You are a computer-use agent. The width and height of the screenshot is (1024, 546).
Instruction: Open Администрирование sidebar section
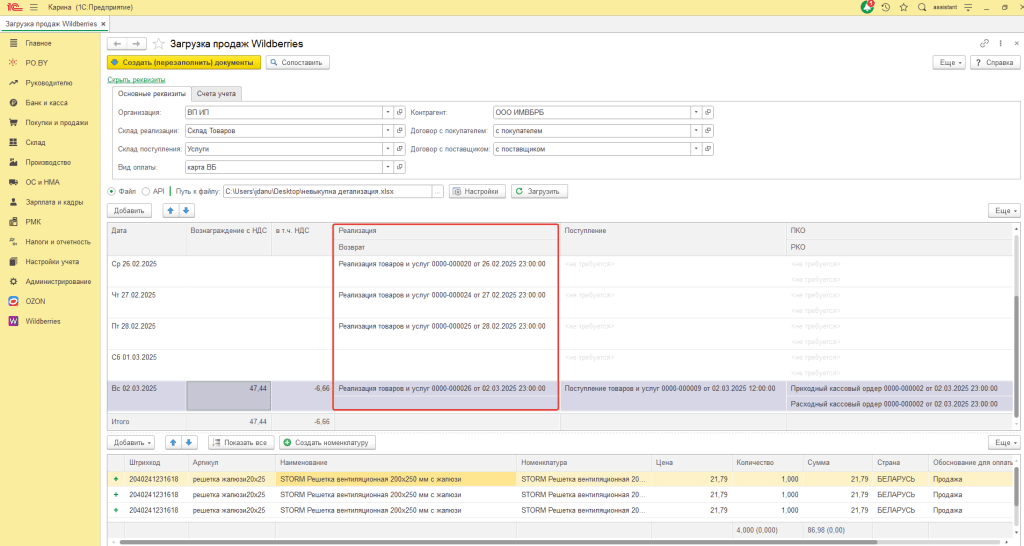coord(58,281)
